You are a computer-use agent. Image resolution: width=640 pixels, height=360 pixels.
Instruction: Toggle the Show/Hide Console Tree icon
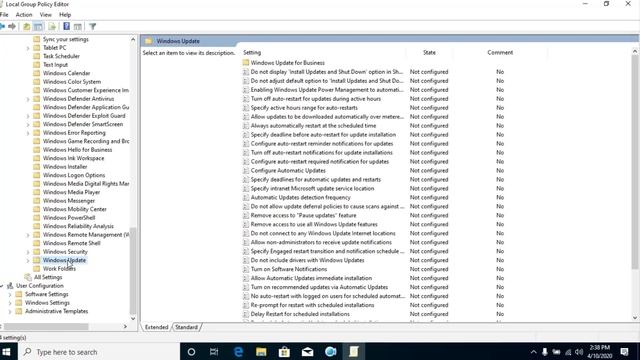[38, 27]
